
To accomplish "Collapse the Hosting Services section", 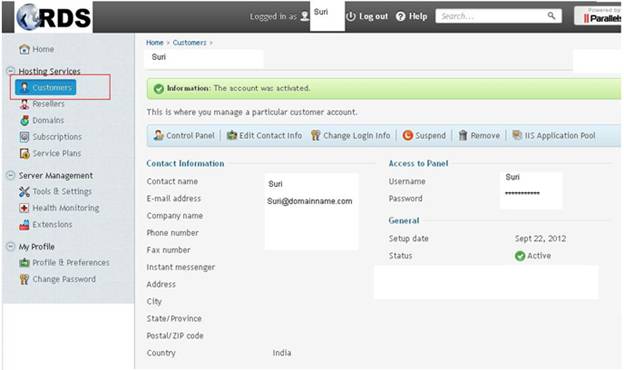I will point(11,71).
